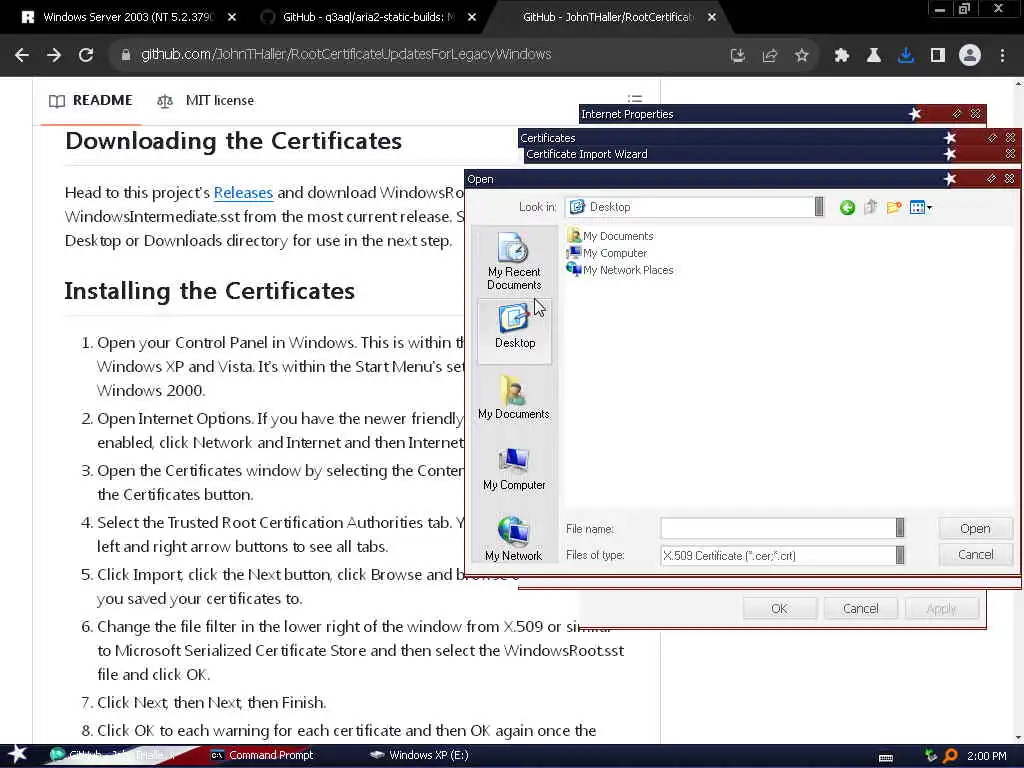Viewport: 1024px width, 768px height.
Task: Show Chrome downloads
Action: 906,56
